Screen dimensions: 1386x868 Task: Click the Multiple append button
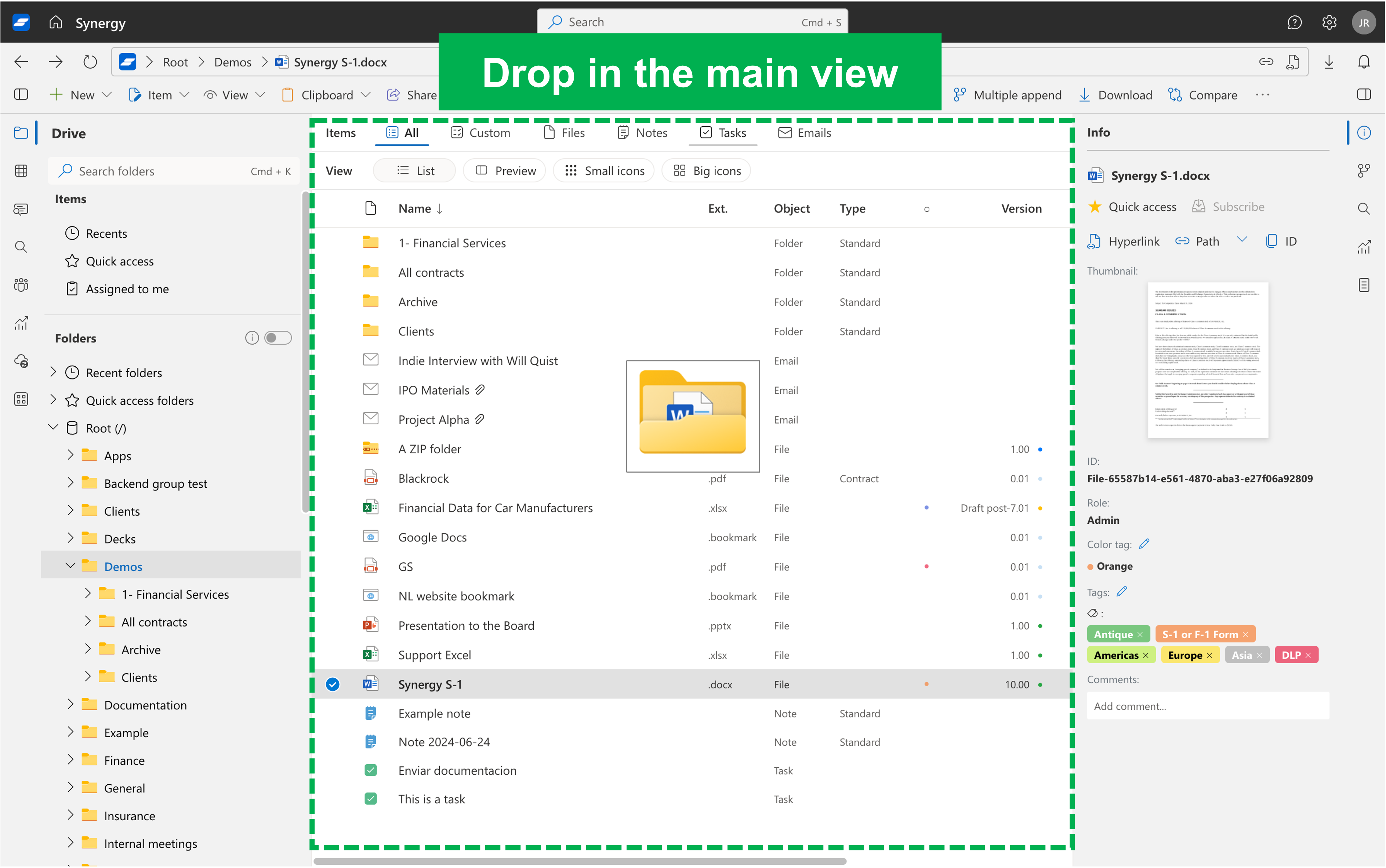pyautogui.click(x=1007, y=95)
